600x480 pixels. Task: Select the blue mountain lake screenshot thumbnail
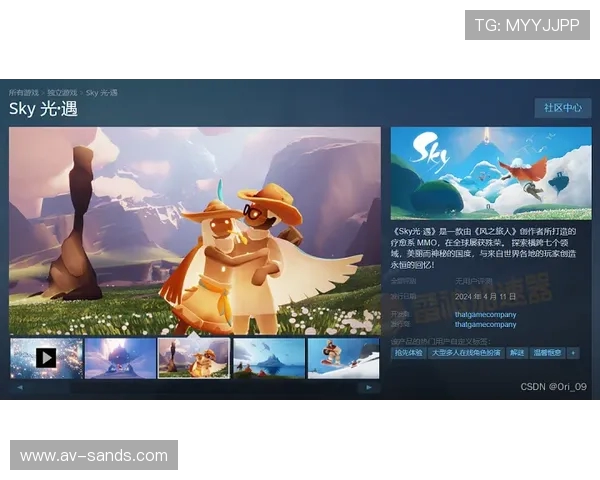pos(268,357)
